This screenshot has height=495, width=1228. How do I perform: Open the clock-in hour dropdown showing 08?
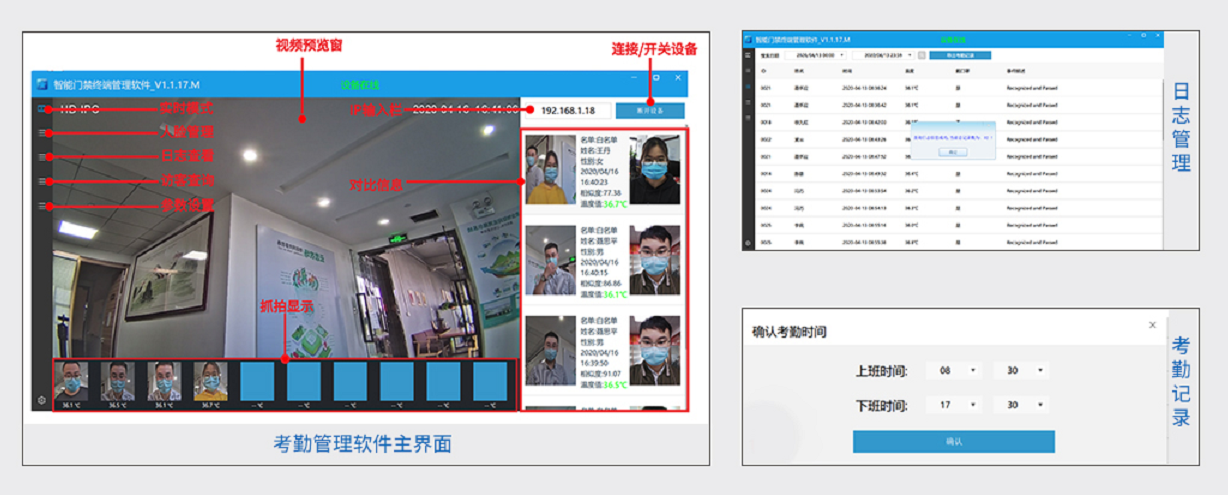point(954,370)
